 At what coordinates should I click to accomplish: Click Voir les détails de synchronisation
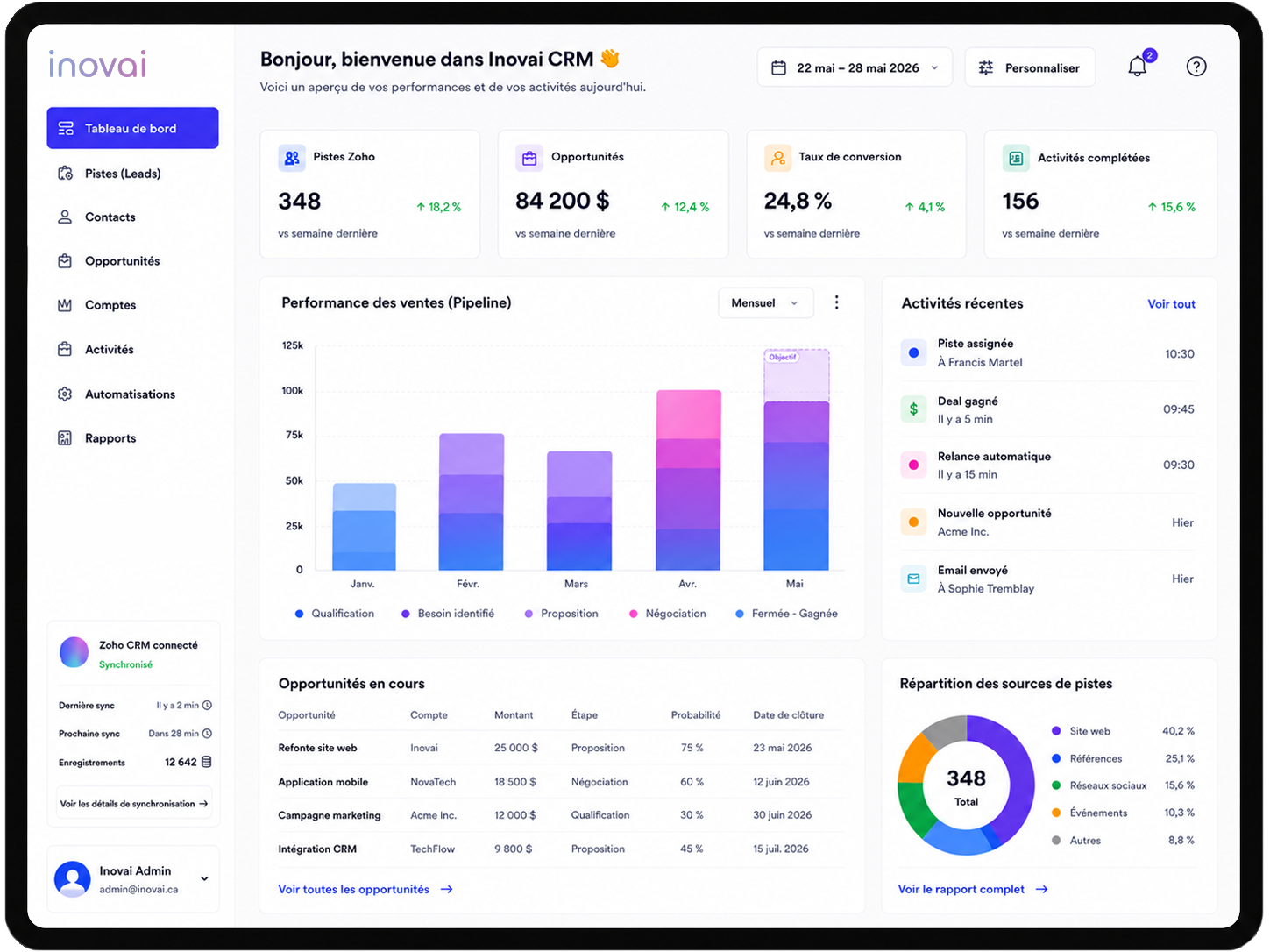(x=134, y=803)
